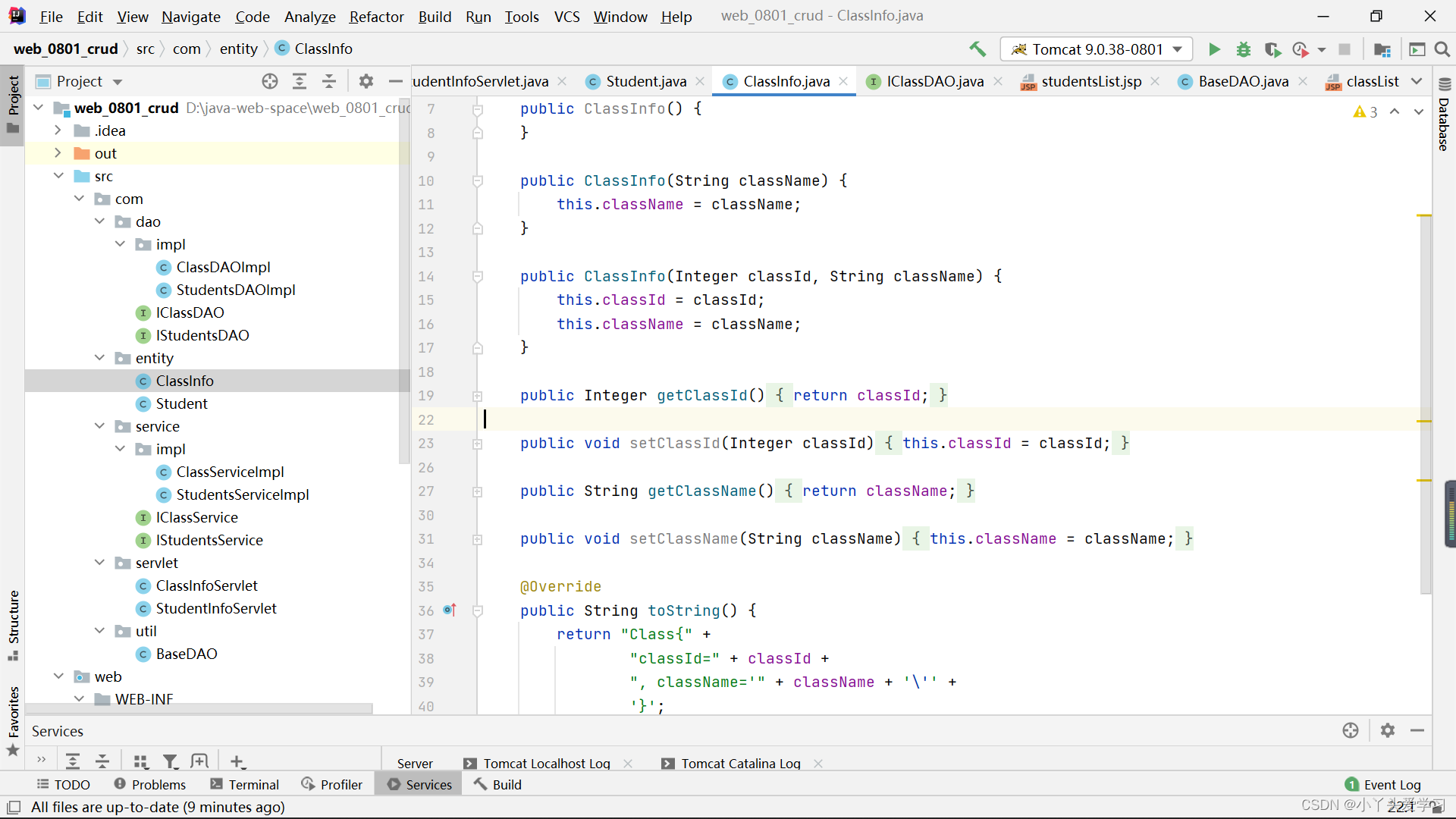This screenshot has height=819, width=1456.
Task: Click the Search Everywhere magnifier icon
Action: (1442, 49)
